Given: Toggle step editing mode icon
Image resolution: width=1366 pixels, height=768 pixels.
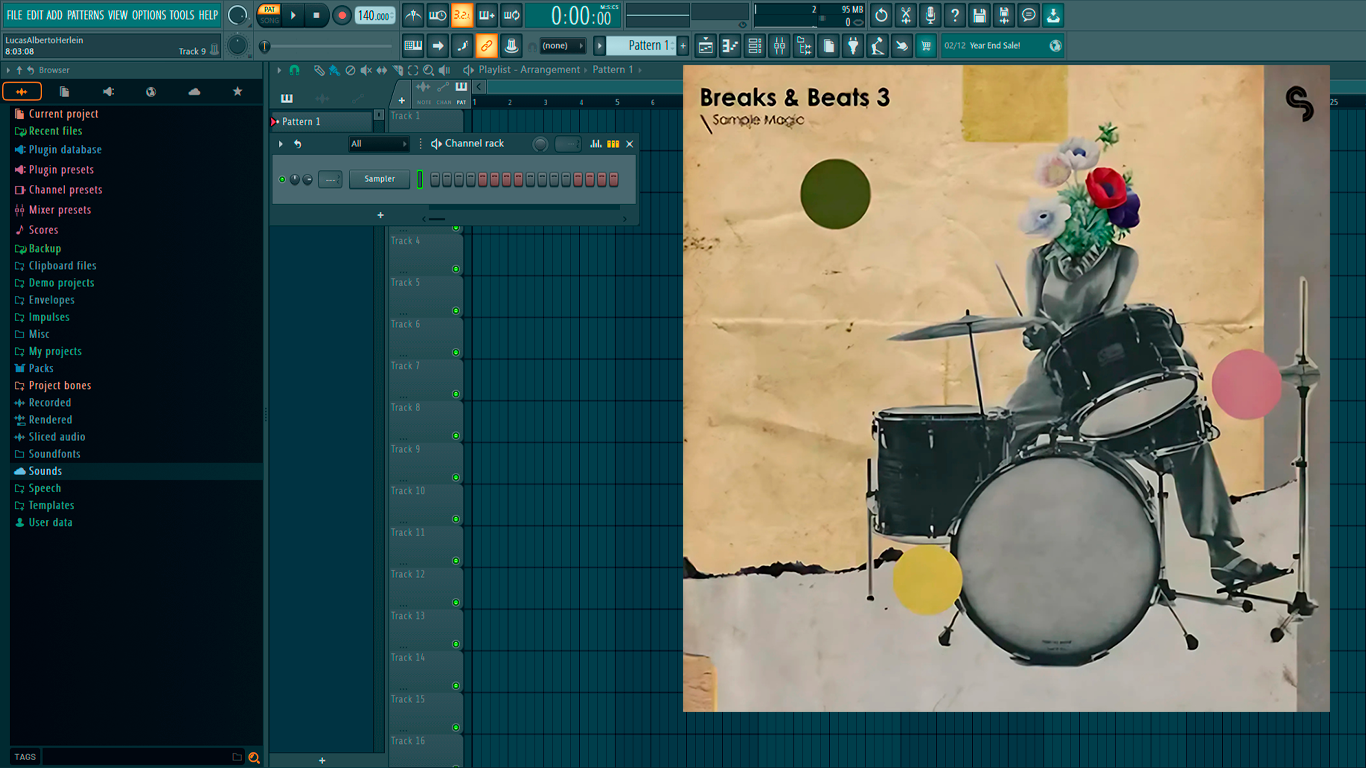Looking at the screenshot, I should coord(462,45).
